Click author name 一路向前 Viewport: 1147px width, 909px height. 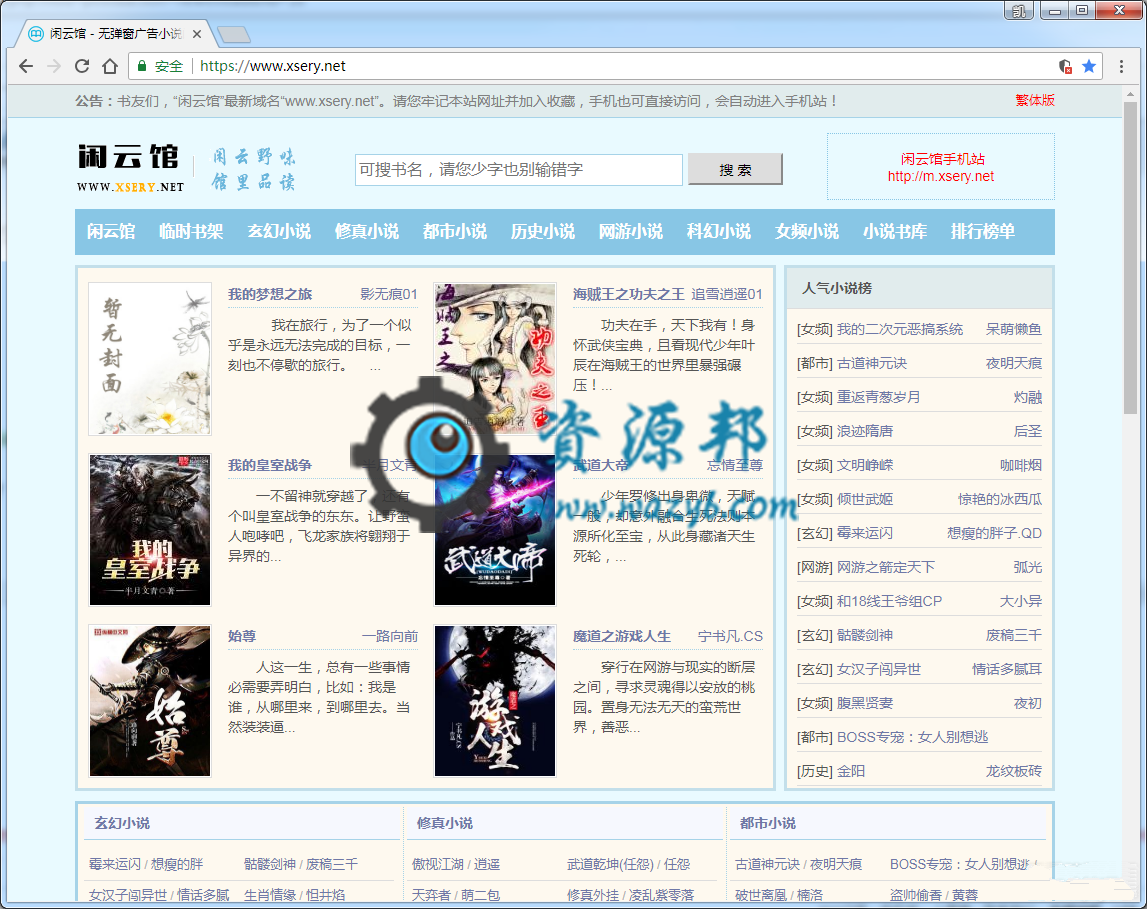point(390,636)
